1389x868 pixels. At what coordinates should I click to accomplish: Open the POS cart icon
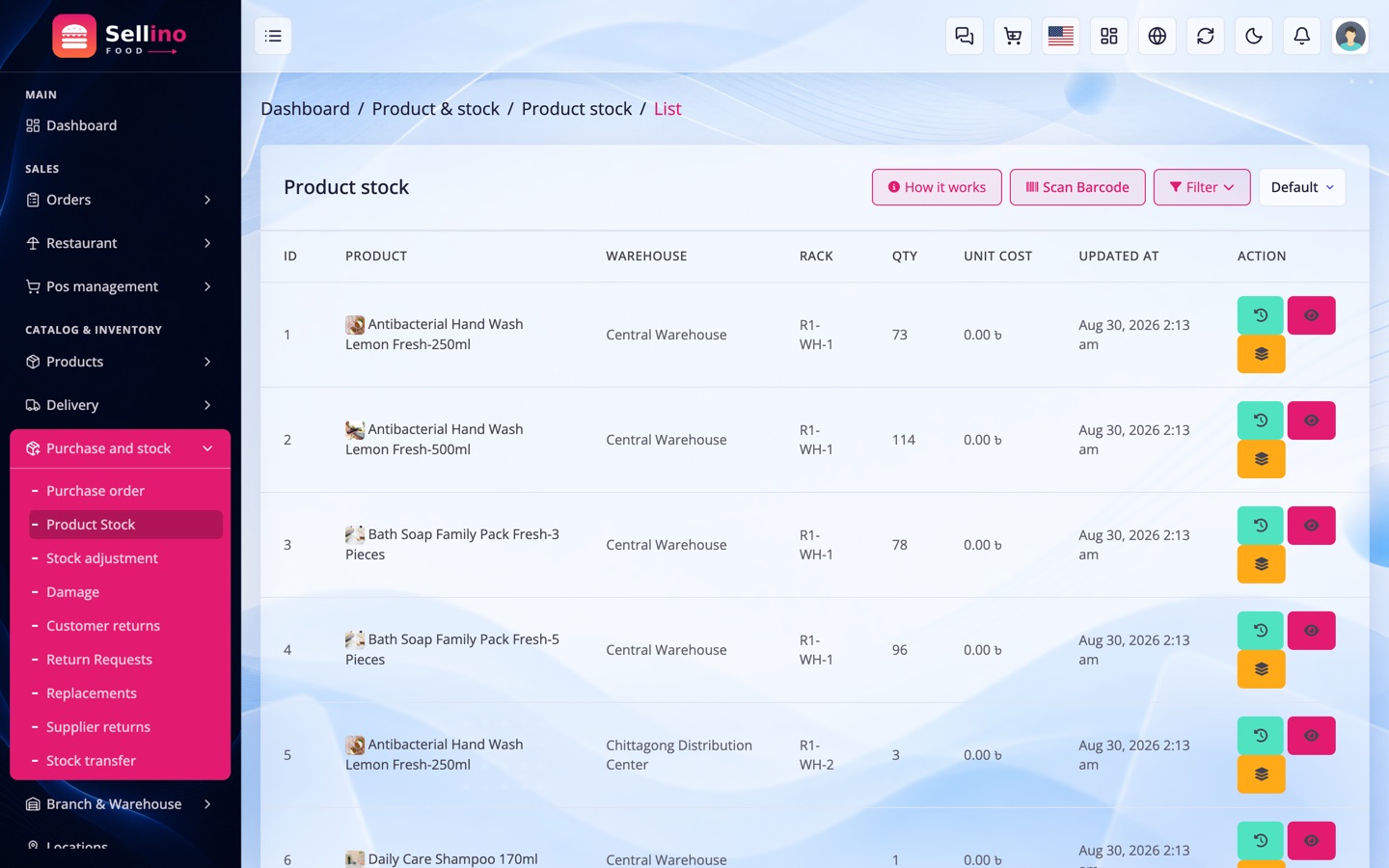tap(1013, 36)
